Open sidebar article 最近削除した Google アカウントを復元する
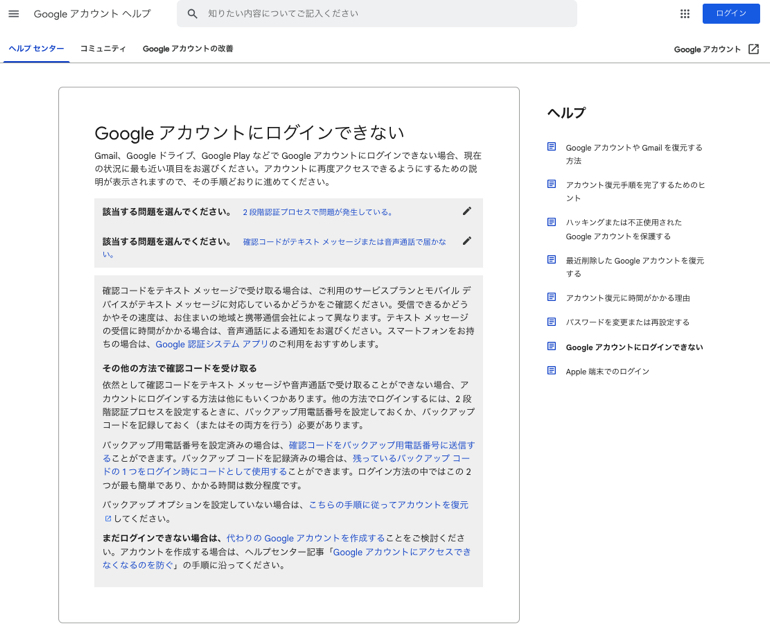The width and height of the screenshot is (770, 631). (x=634, y=267)
